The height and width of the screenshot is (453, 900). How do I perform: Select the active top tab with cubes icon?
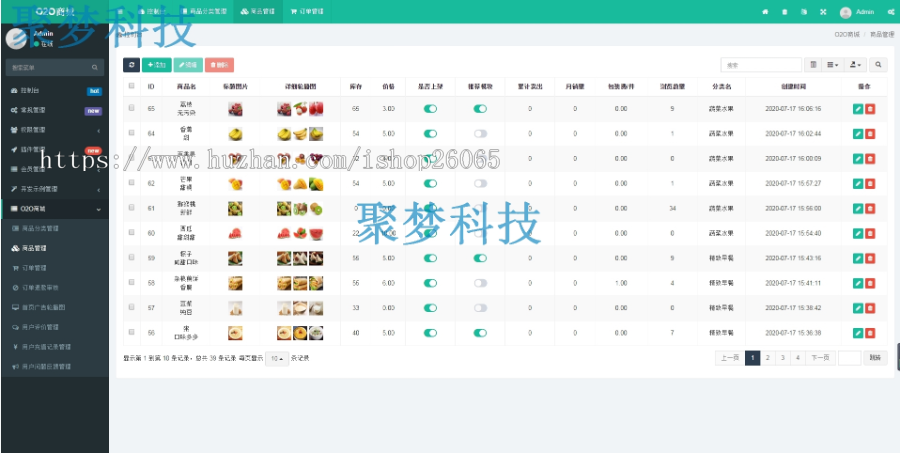click(x=258, y=11)
